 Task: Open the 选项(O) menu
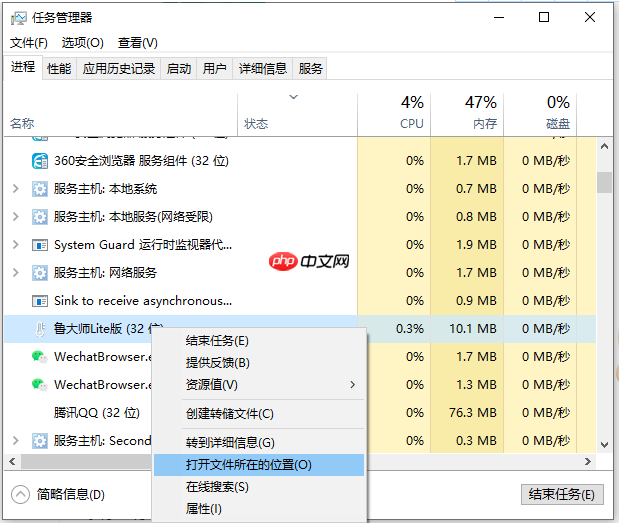click(x=83, y=43)
